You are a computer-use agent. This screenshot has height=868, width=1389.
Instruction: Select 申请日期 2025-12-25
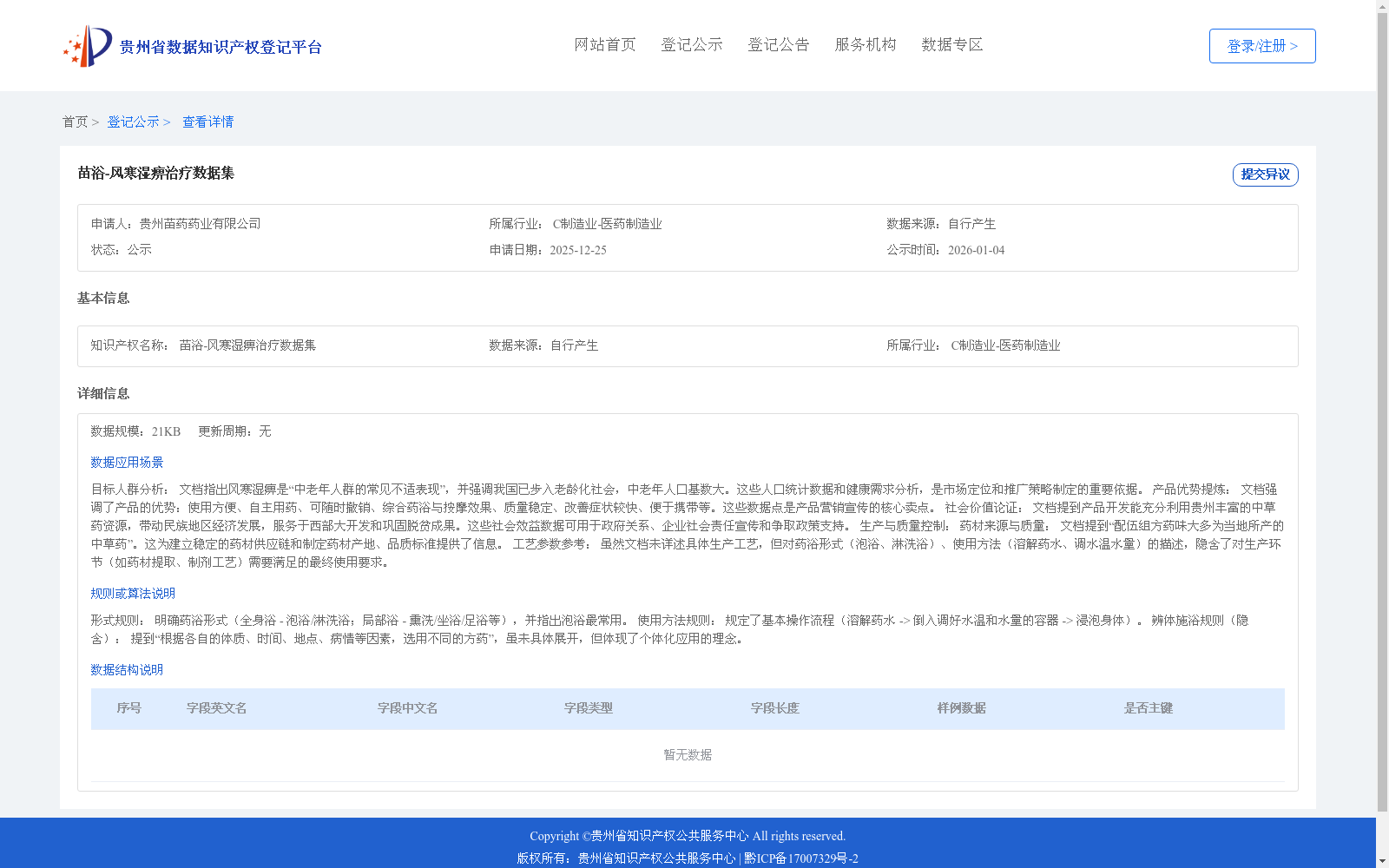(548, 250)
